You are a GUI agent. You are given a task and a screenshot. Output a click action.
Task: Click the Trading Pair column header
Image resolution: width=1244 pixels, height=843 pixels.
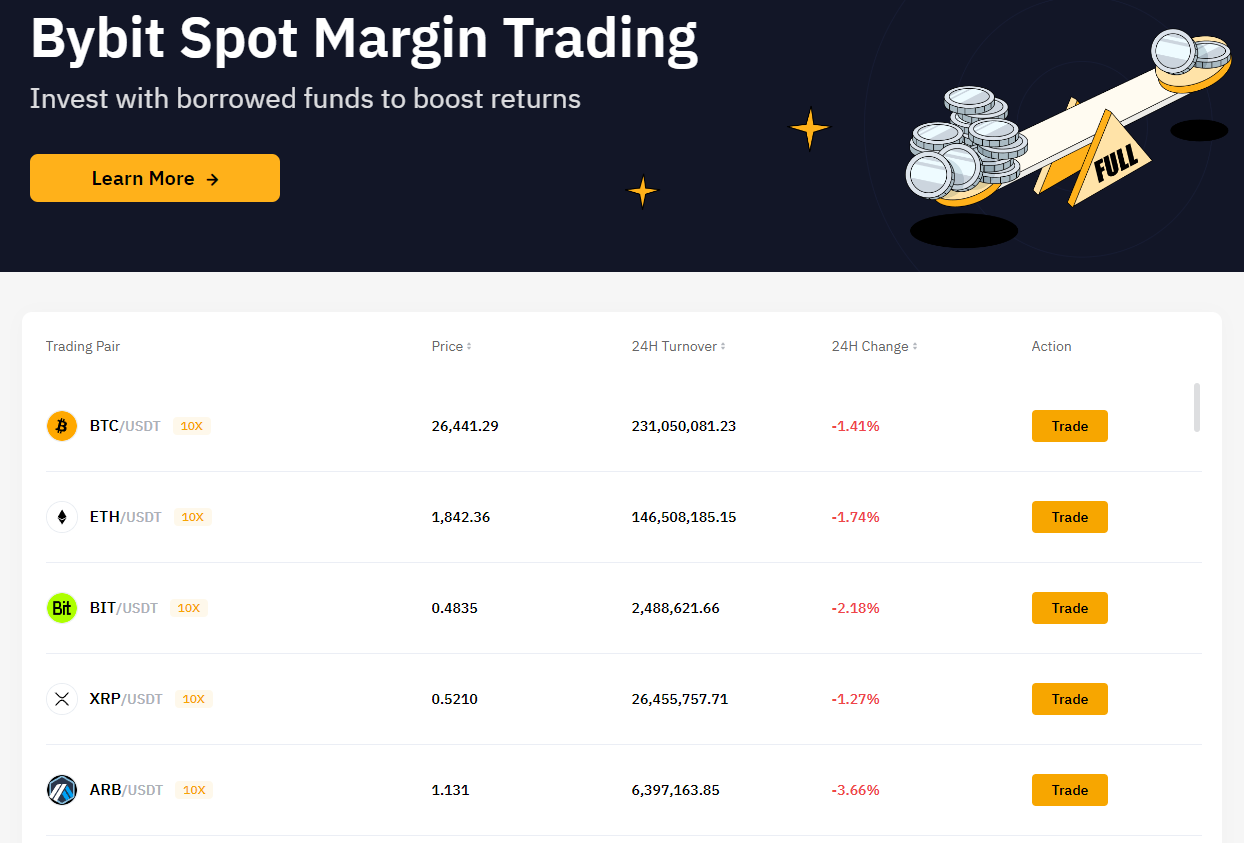click(x=82, y=346)
